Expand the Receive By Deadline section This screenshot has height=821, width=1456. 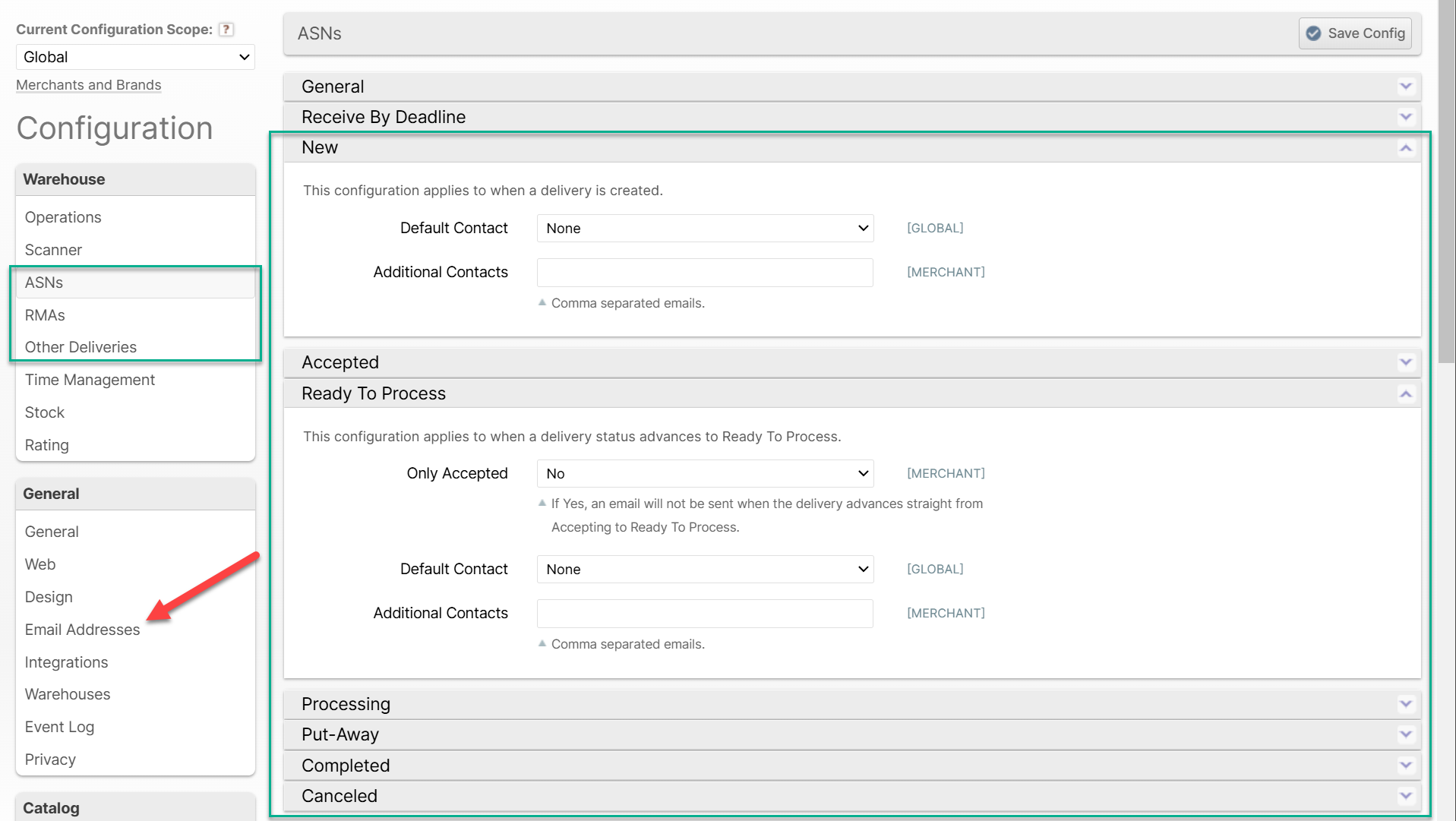tap(1405, 117)
